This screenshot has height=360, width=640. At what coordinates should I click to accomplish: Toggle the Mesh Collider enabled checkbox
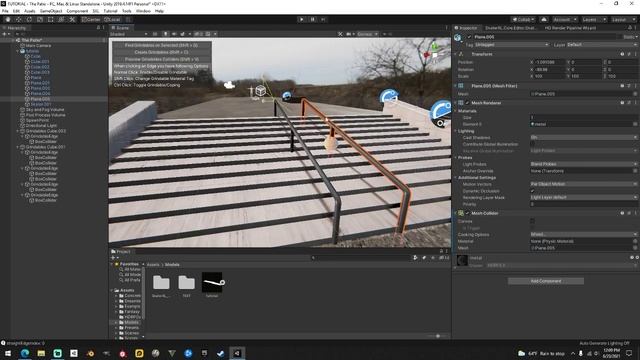(468, 213)
